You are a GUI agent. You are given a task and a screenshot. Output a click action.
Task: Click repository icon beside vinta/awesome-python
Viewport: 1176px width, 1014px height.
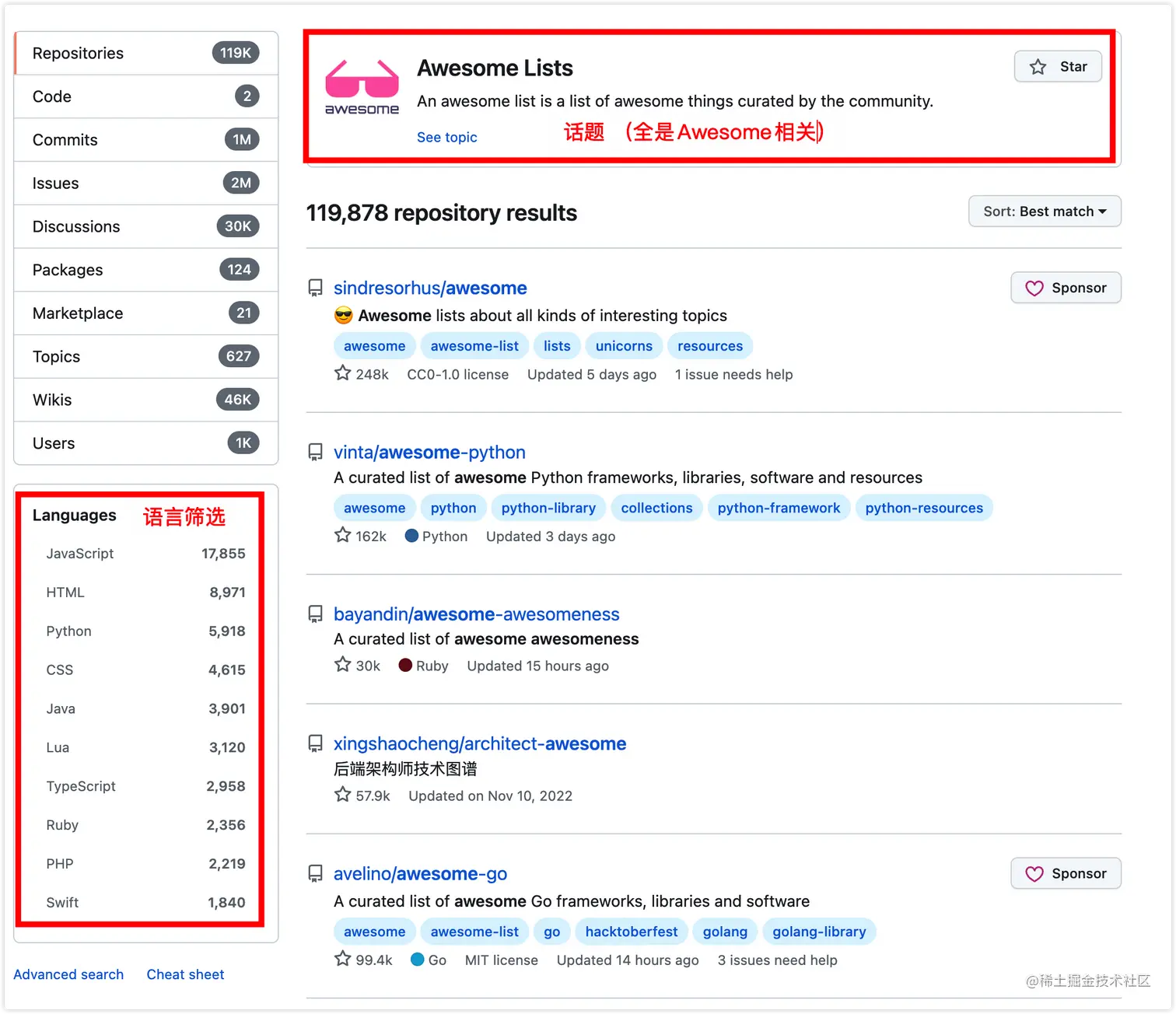pos(315,452)
